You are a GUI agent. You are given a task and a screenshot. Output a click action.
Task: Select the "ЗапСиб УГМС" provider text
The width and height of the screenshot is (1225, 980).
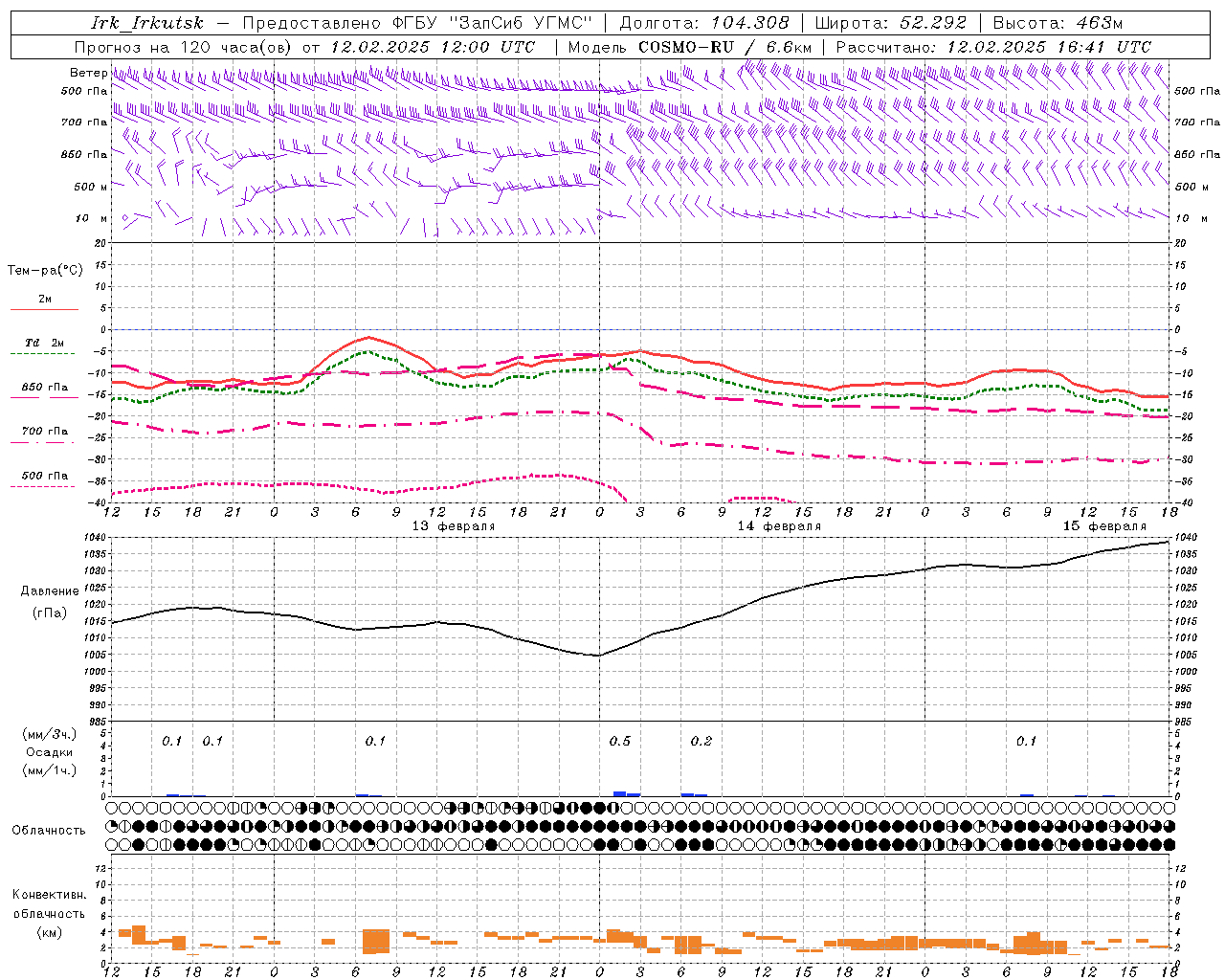[522, 23]
